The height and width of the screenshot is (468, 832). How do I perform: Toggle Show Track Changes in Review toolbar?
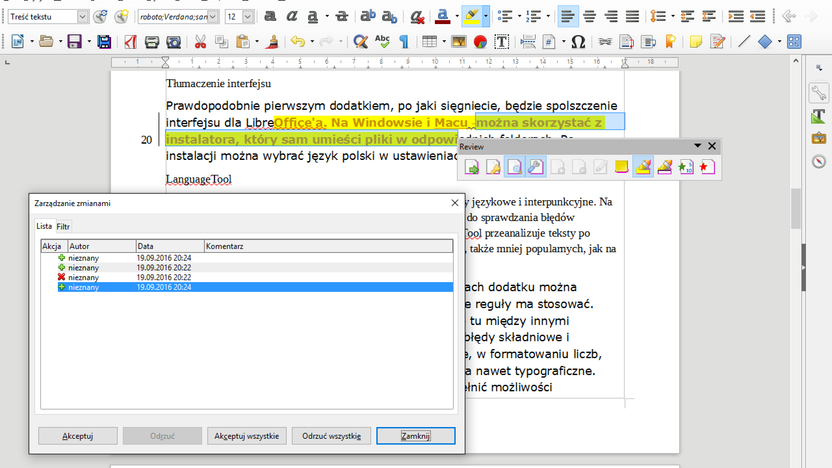(x=514, y=167)
